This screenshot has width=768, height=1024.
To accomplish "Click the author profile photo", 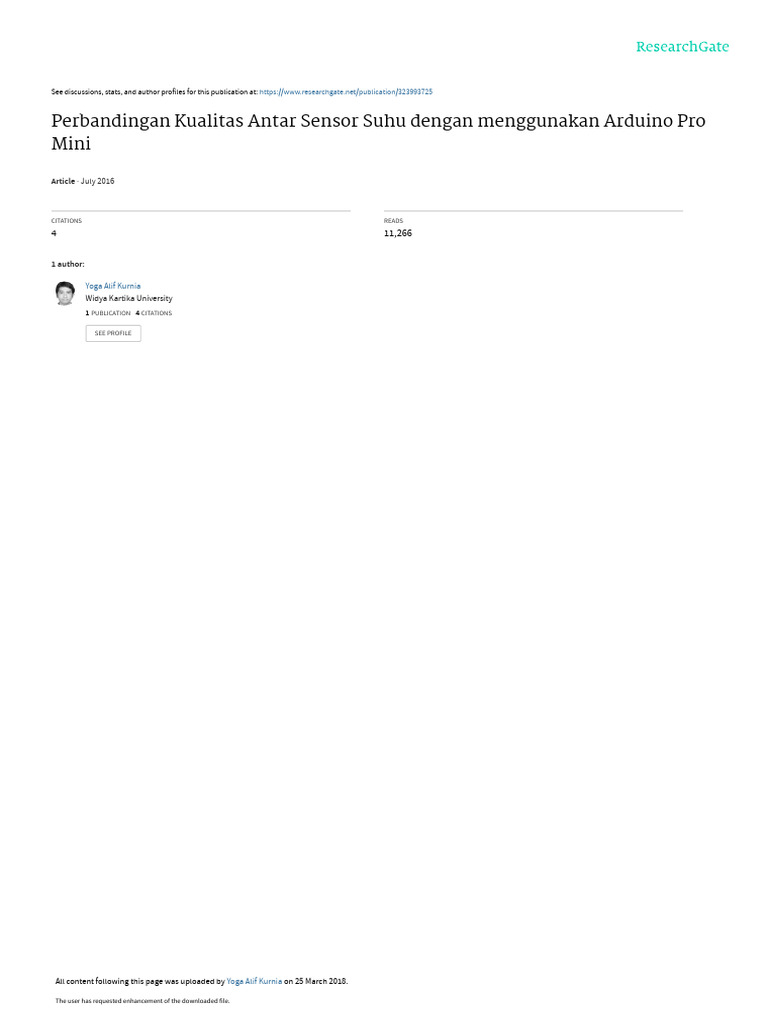I will point(65,293).
